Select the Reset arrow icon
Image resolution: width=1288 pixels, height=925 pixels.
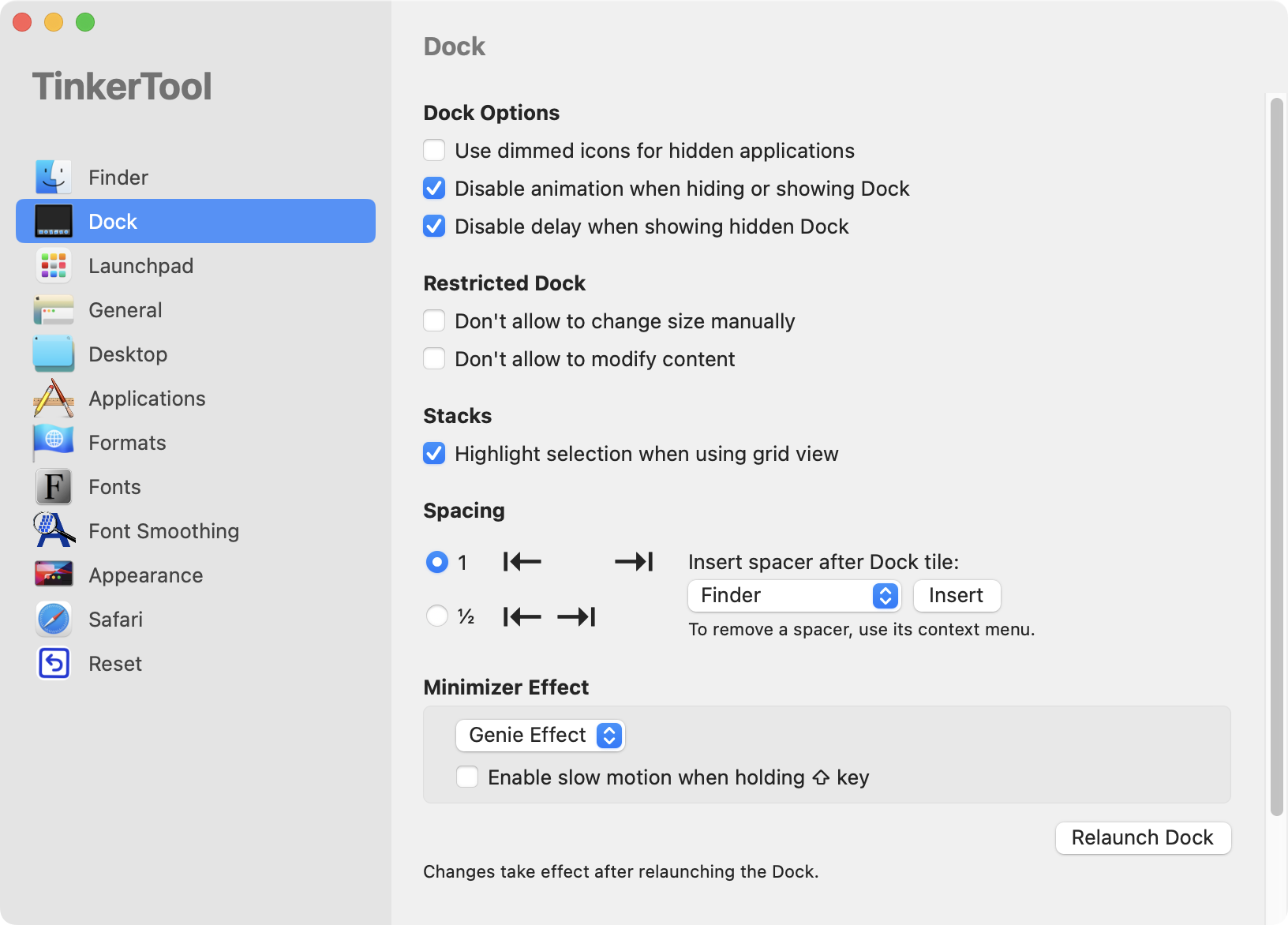coord(54,664)
